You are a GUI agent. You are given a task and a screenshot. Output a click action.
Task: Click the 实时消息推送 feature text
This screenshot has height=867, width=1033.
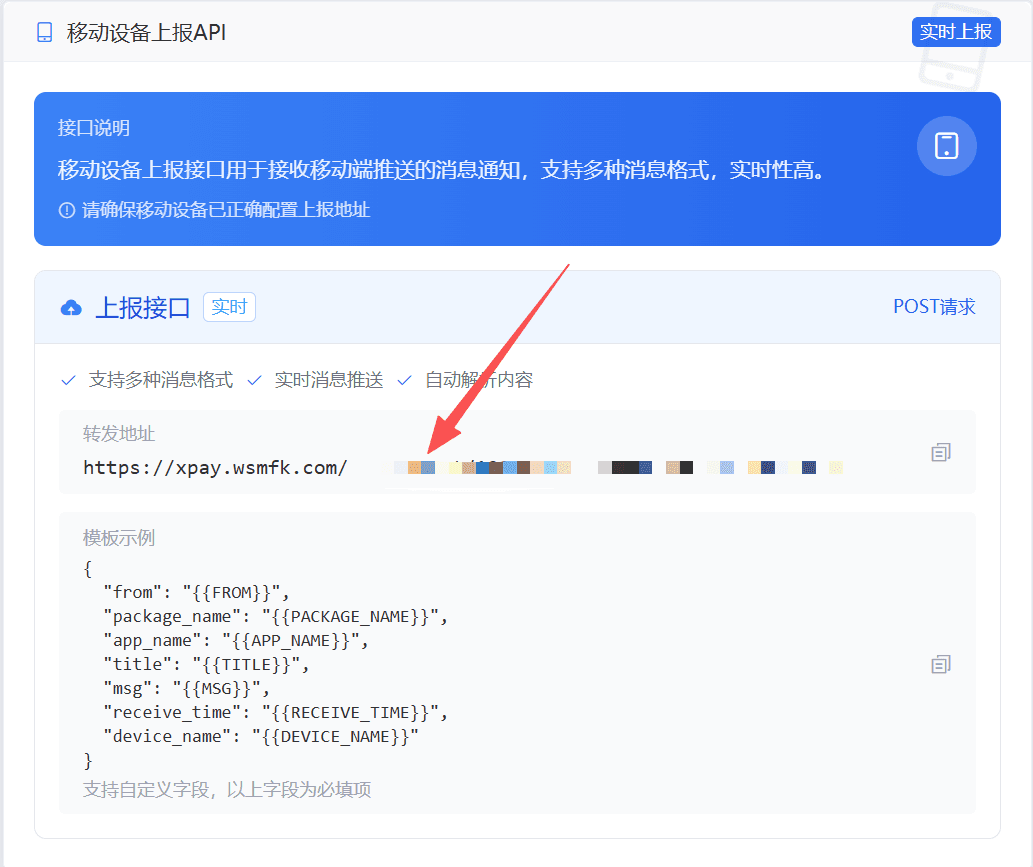[329, 379]
